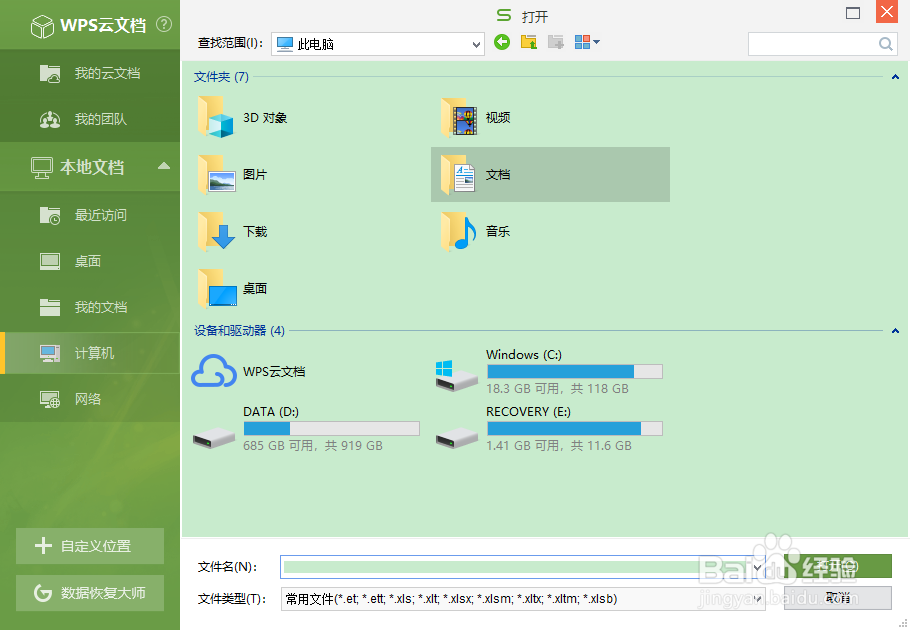Viewport: 910px width, 630px height.
Task: Click the New Folder toolbar icon
Action: [x=555, y=42]
